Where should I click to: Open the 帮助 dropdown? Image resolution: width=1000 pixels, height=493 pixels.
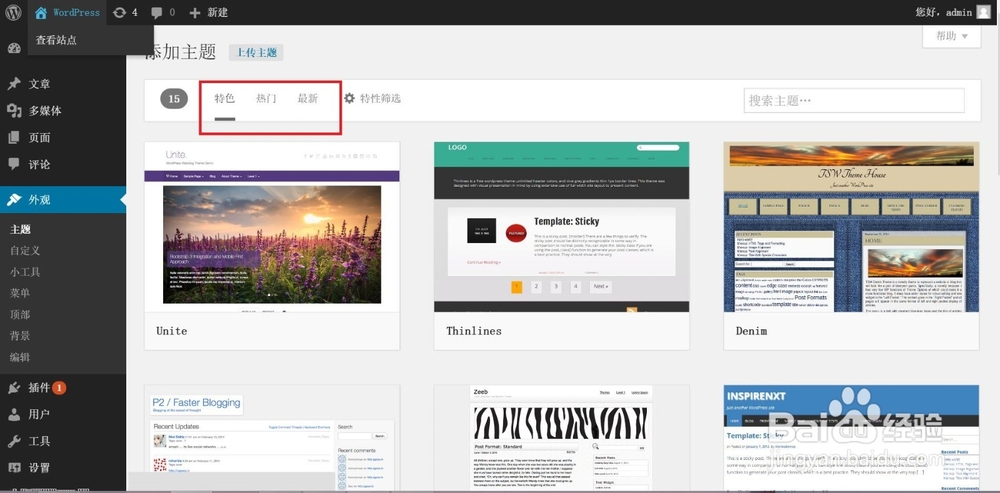point(952,36)
